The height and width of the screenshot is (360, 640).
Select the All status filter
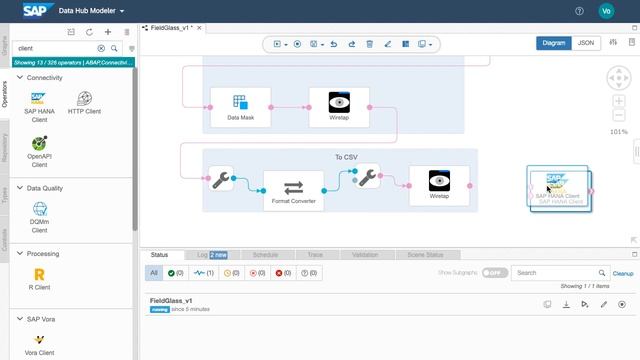pos(154,273)
